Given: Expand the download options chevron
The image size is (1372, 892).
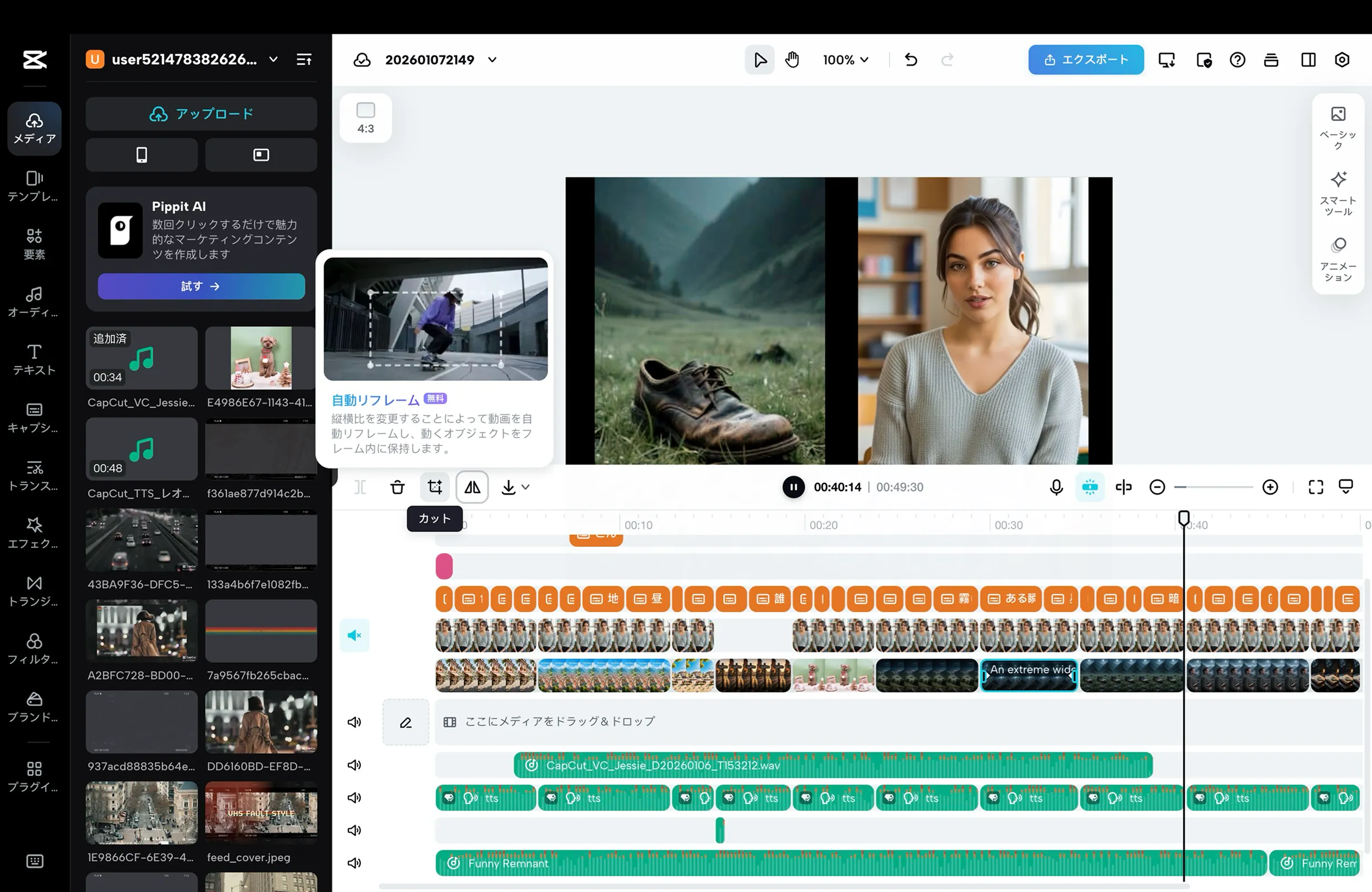Looking at the screenshot, I should pyautogui.click(x=525, y=487).
